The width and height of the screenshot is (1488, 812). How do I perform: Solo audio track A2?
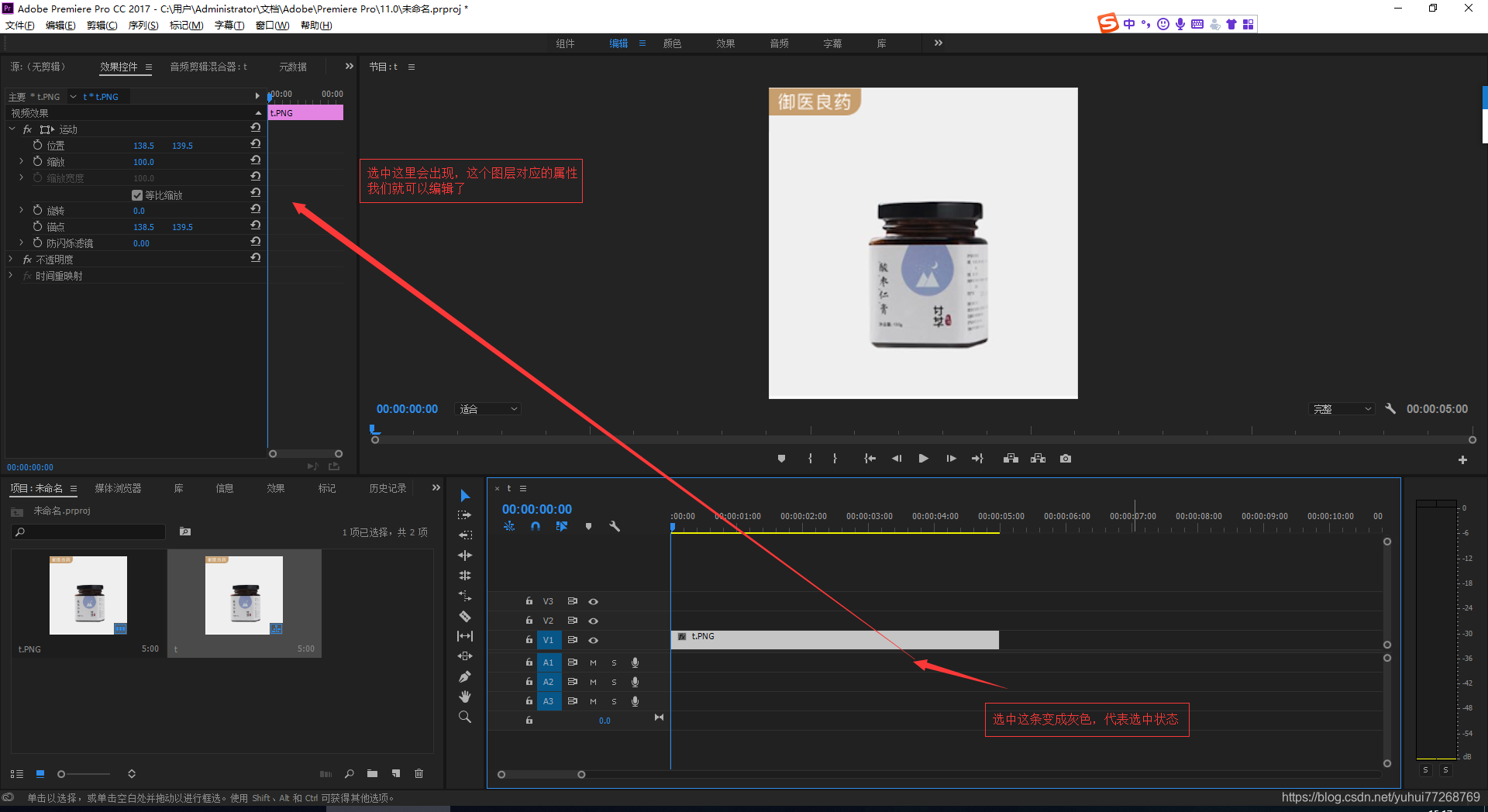click(x=614, y=682)
